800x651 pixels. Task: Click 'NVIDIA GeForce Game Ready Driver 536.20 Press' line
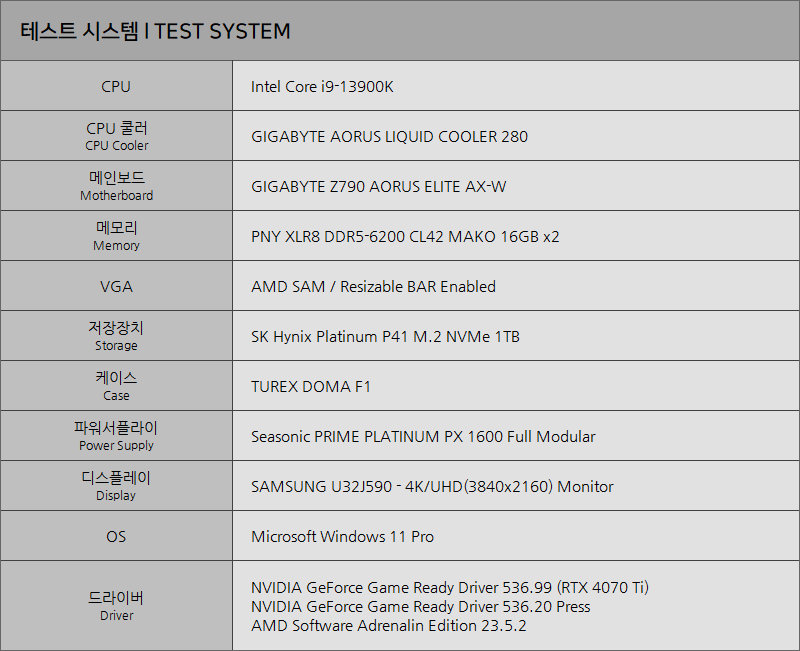pos(420,607)
